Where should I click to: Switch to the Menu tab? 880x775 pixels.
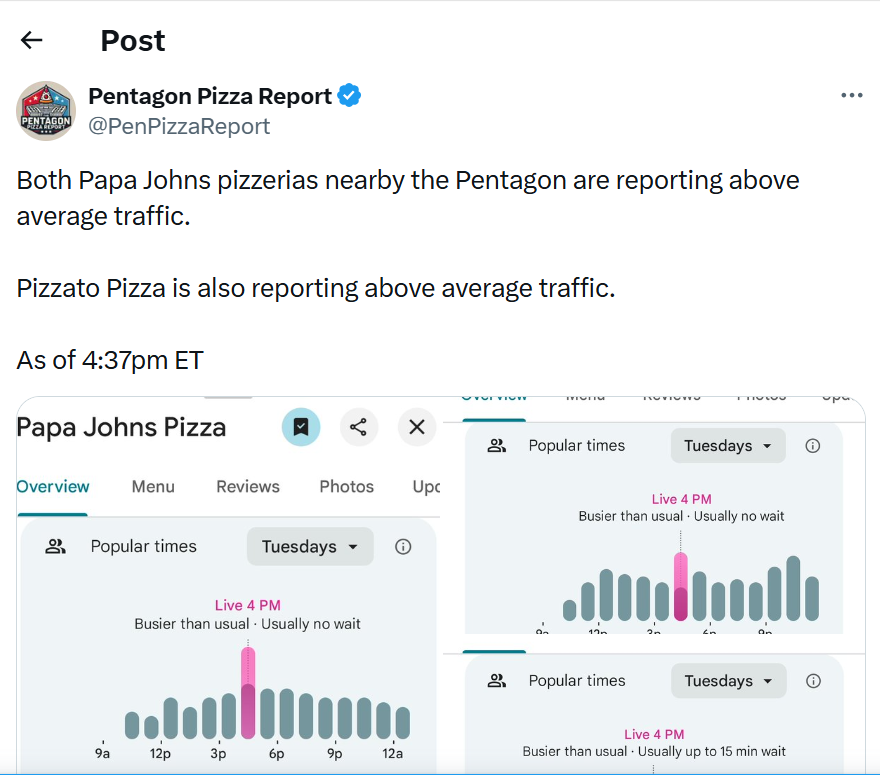[x=153, y=487]
